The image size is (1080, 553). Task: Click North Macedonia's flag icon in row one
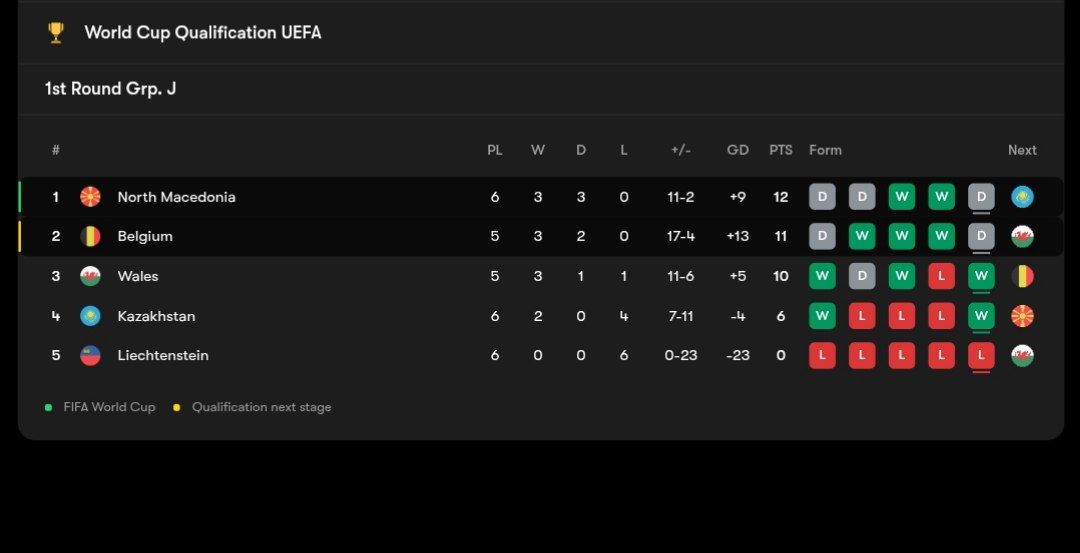(x=91, y=197)
